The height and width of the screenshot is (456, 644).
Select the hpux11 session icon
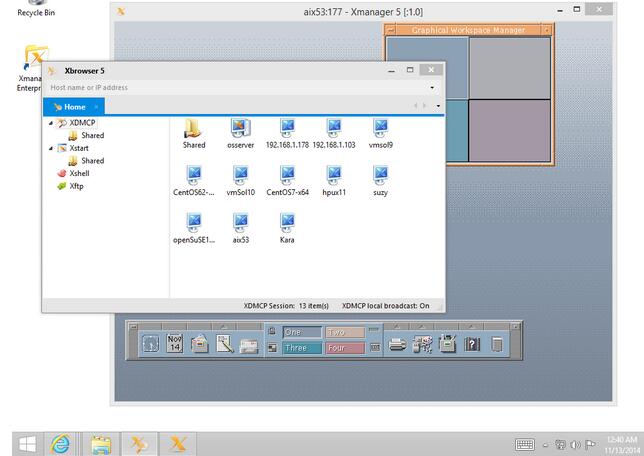[x=334, y=175]
